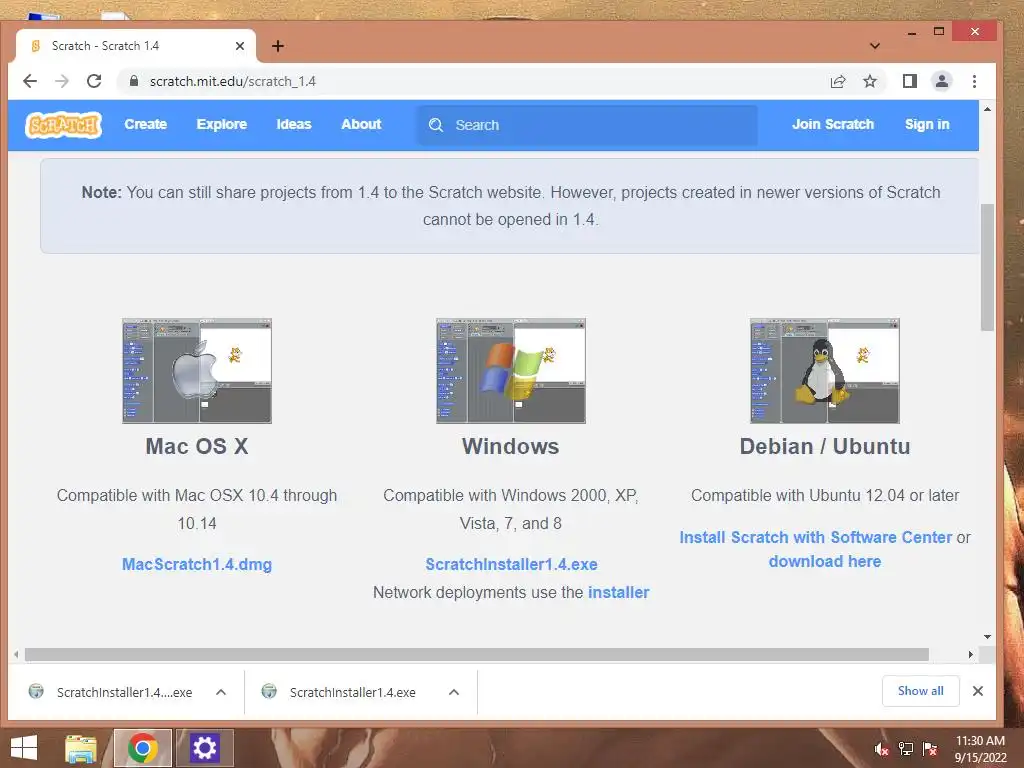The height and width of the screenshot is (768, 1024).
Task: Download ScratchInstaller1.4.exe link
Action: [511, 564]
